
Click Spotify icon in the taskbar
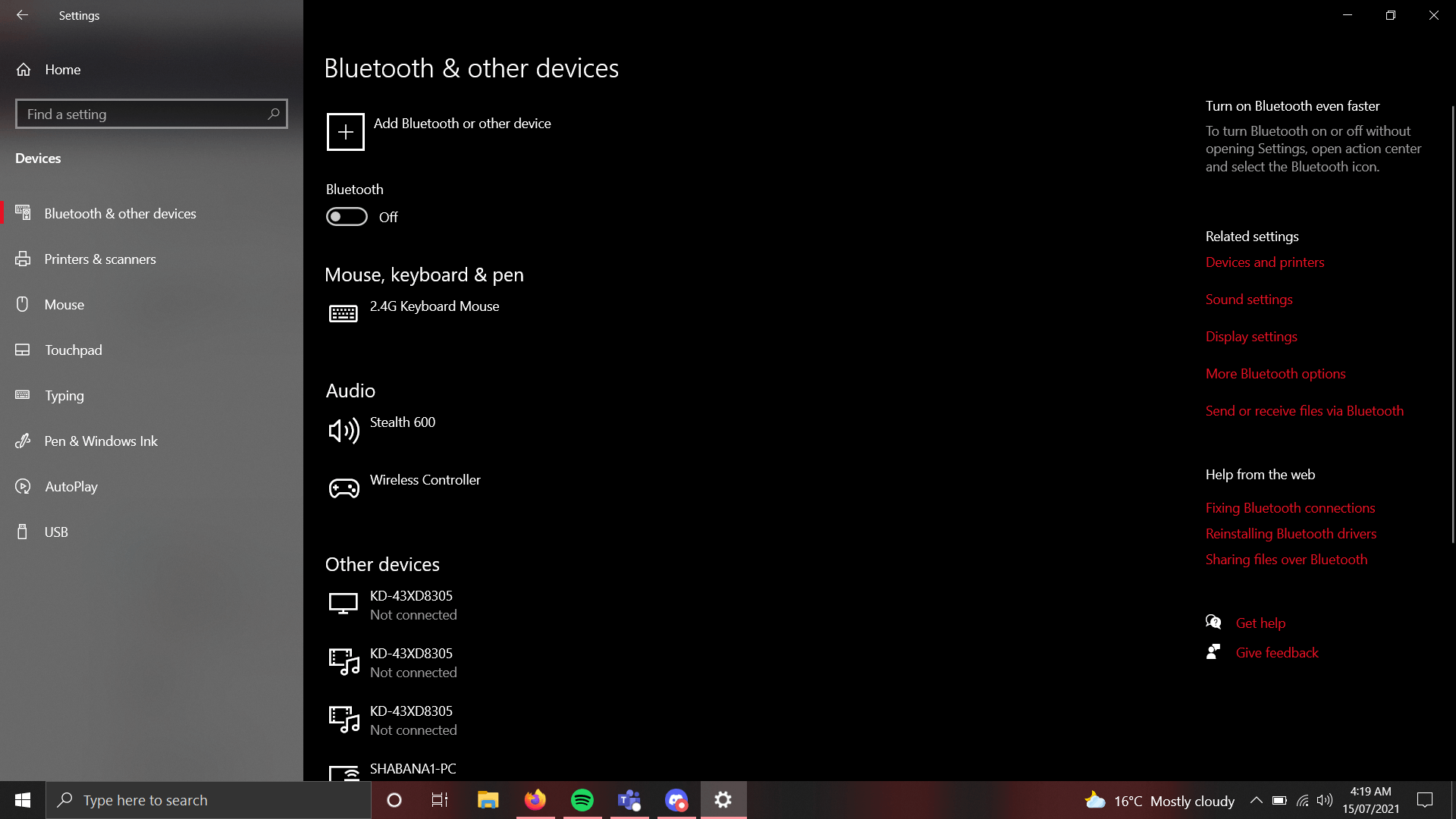pyautogui.click(x=582, y=799)
